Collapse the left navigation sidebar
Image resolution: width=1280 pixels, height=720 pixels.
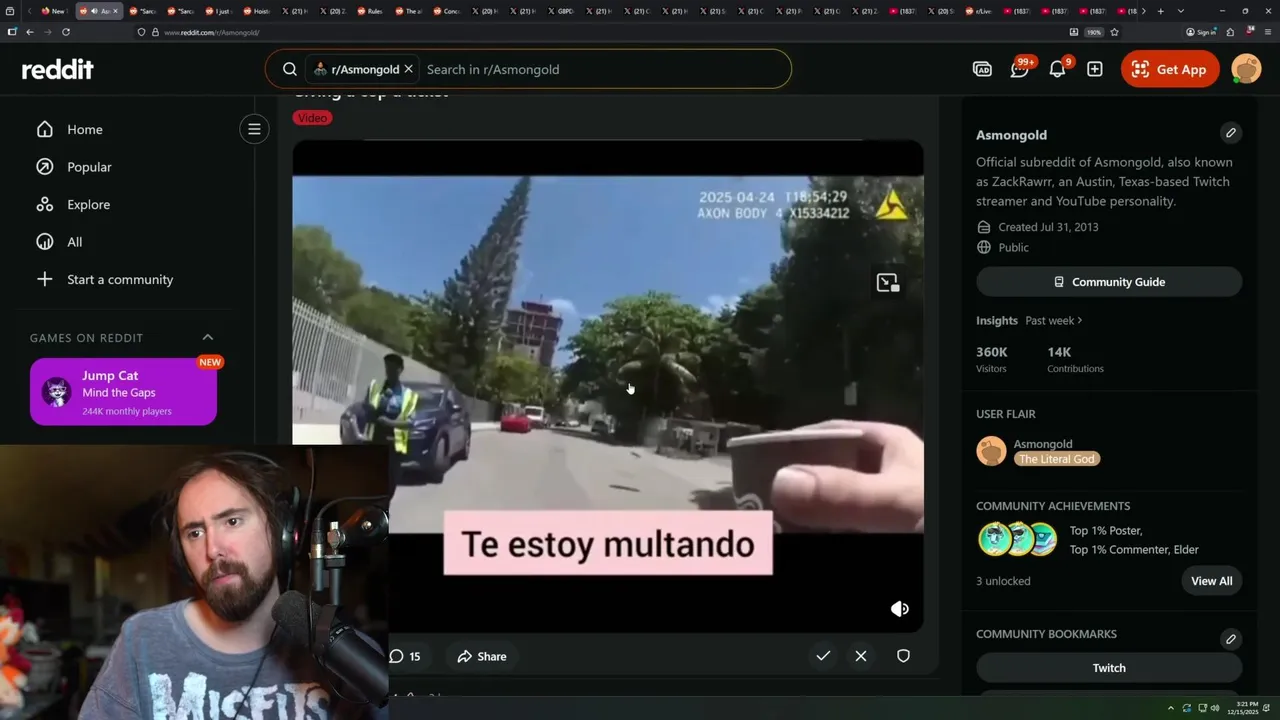tap(254, 128)
